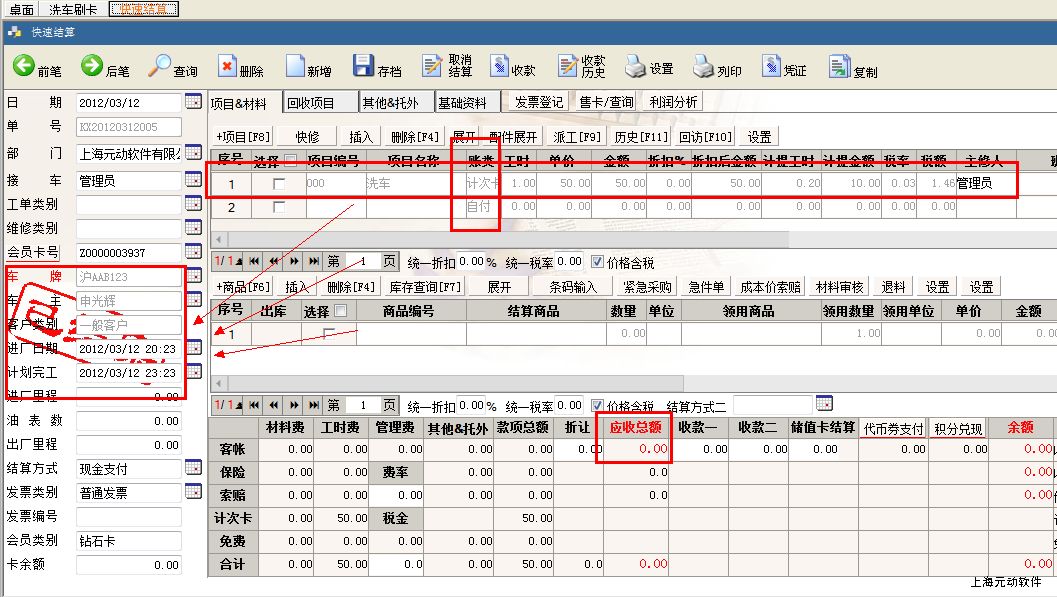Click the 后笔 forward arrow icon
The image size is (1057, 597).
click(92, 67)
